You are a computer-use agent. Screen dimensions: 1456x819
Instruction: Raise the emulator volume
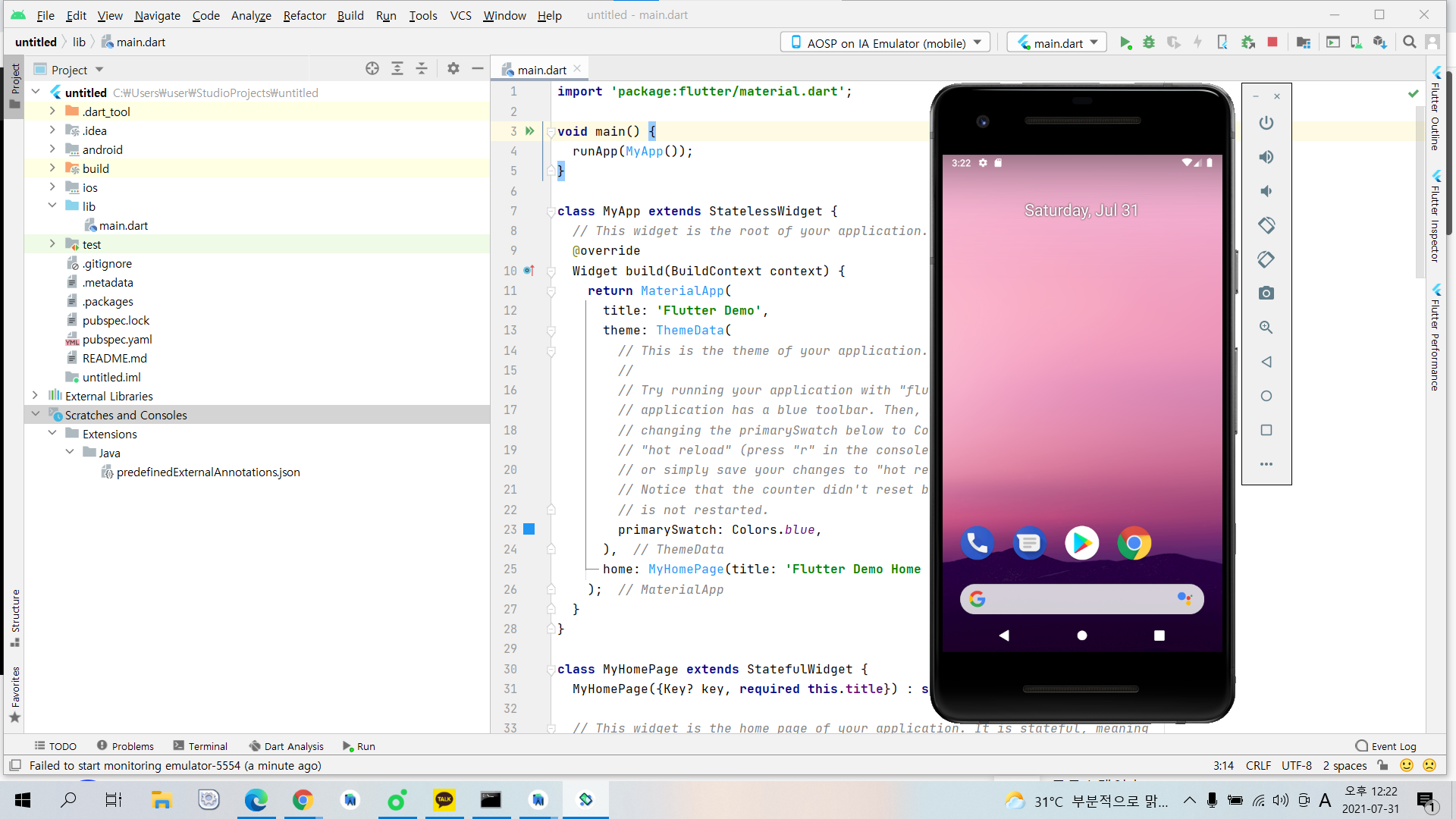1266,157
